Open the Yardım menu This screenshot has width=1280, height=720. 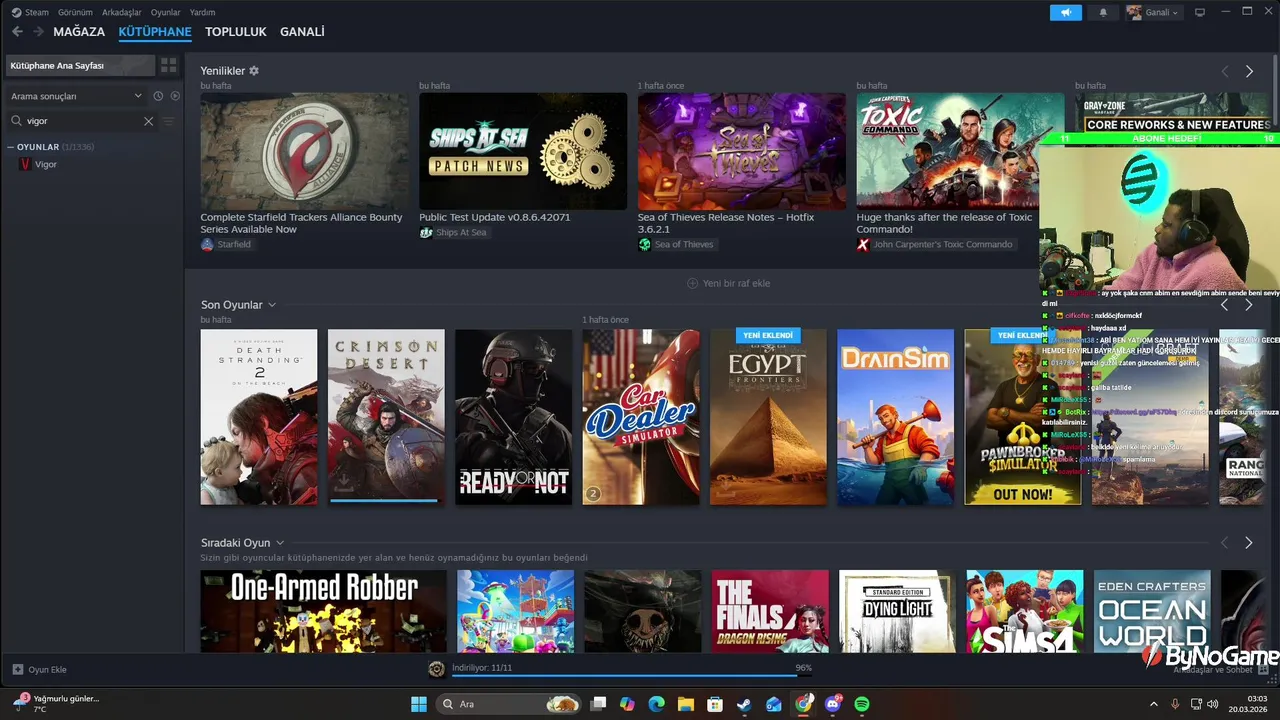coord(203,12)
